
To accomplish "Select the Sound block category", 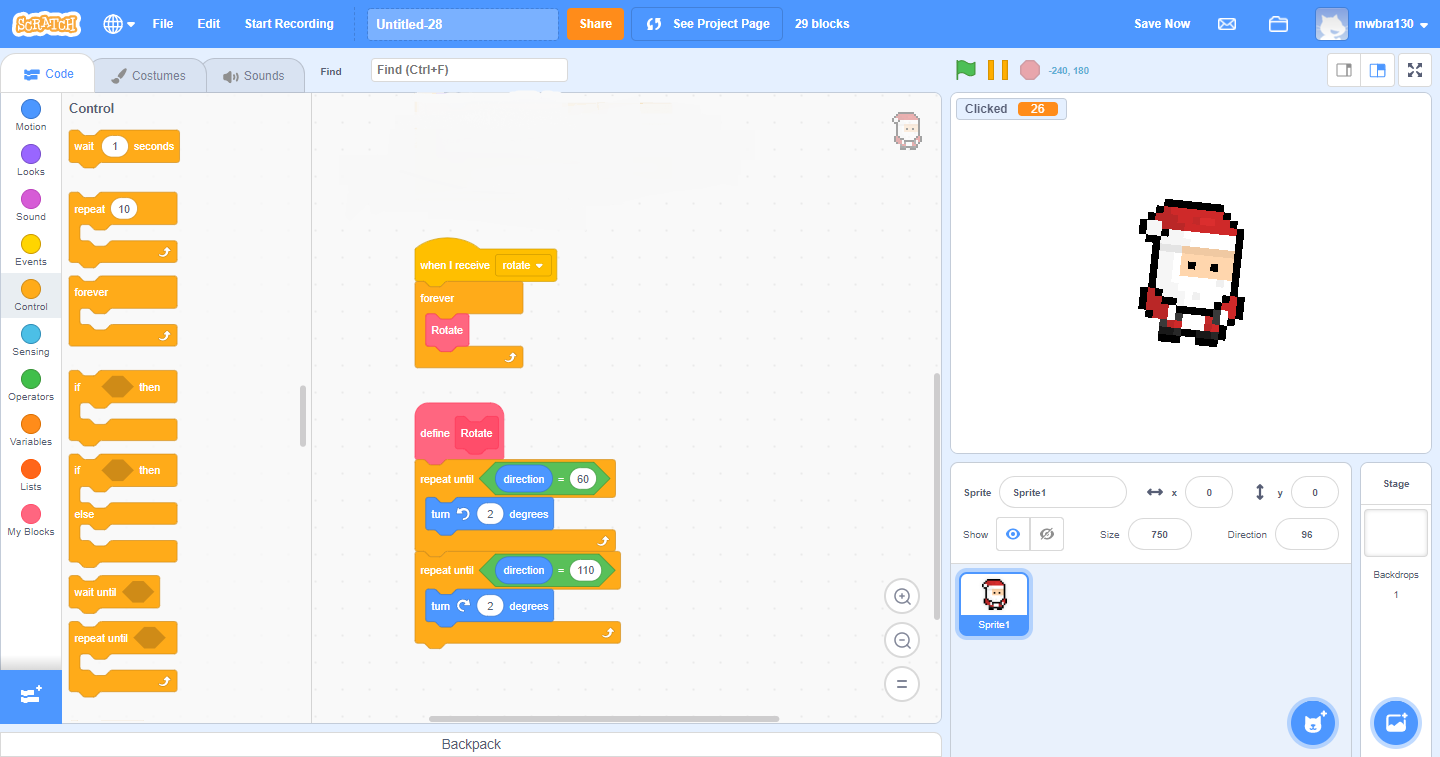I will (31, 205).
